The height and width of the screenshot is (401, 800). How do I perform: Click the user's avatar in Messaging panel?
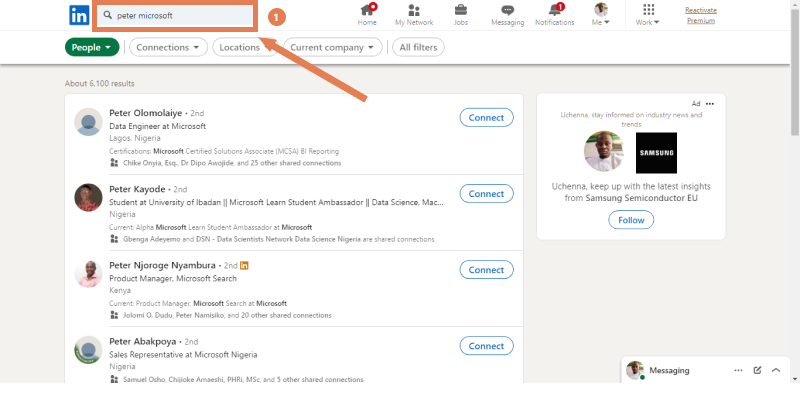[x=635, y=370]
